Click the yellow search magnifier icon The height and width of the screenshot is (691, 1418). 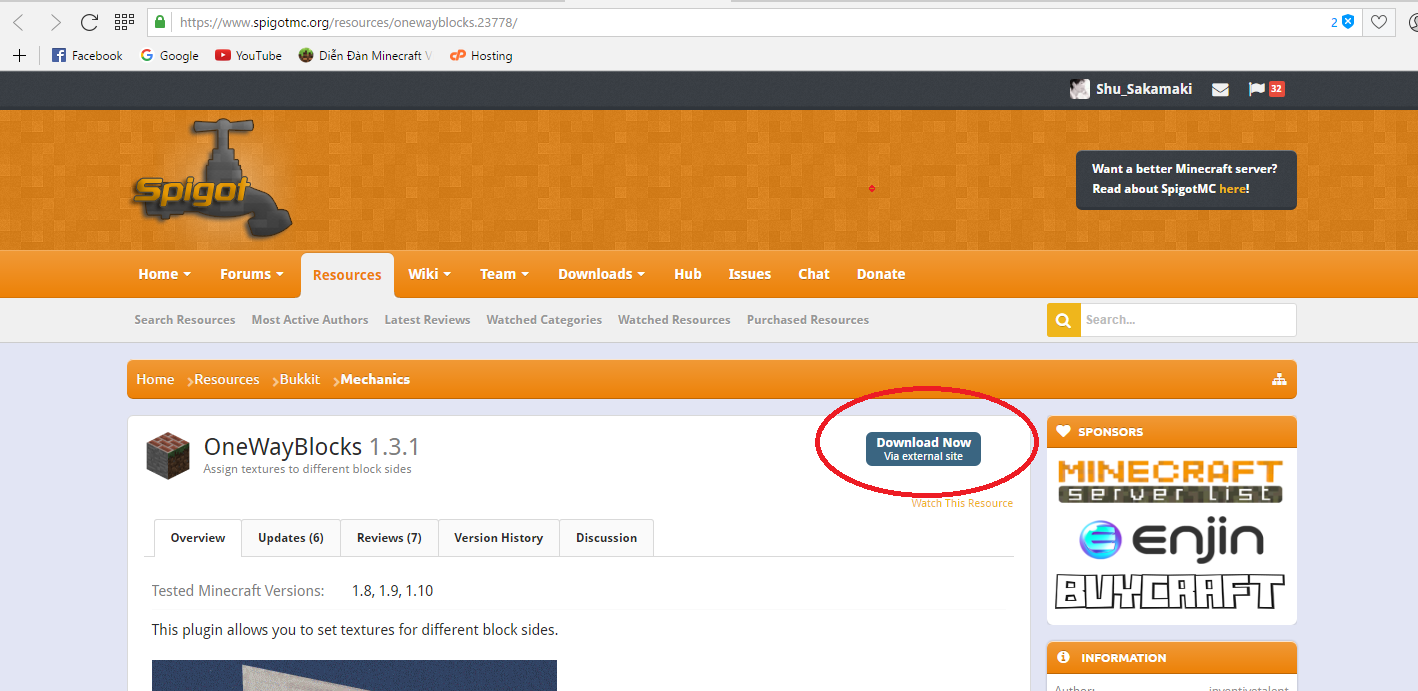[x=1063, y=320]
